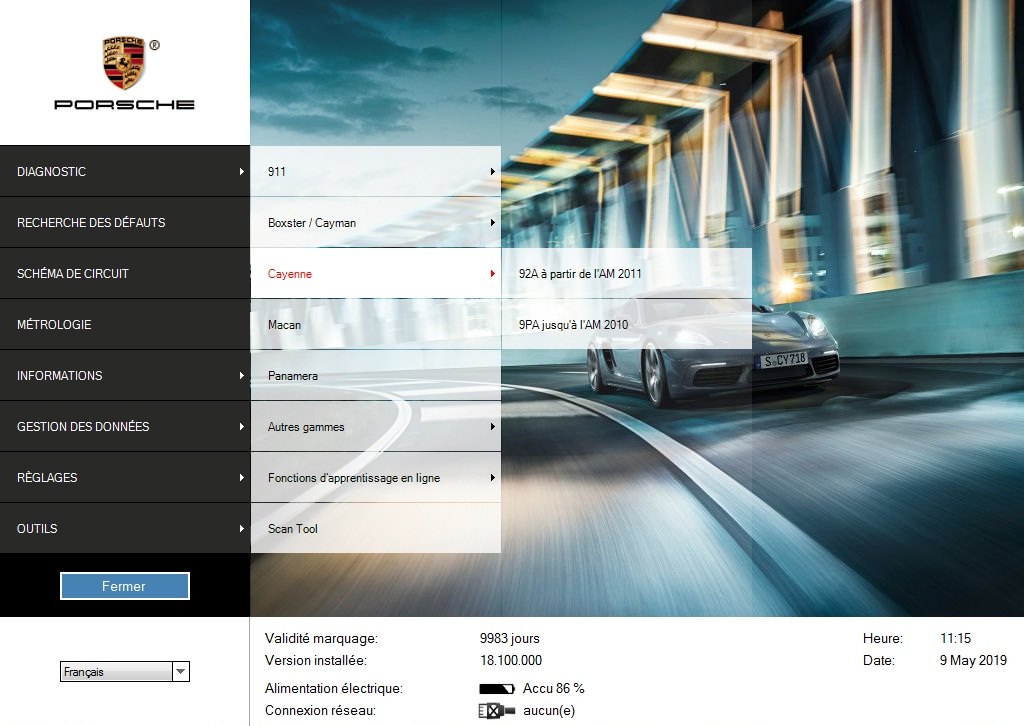The image size is (1024, 726).
Task: Select Cayenne model line
Action: pos(376,274)
